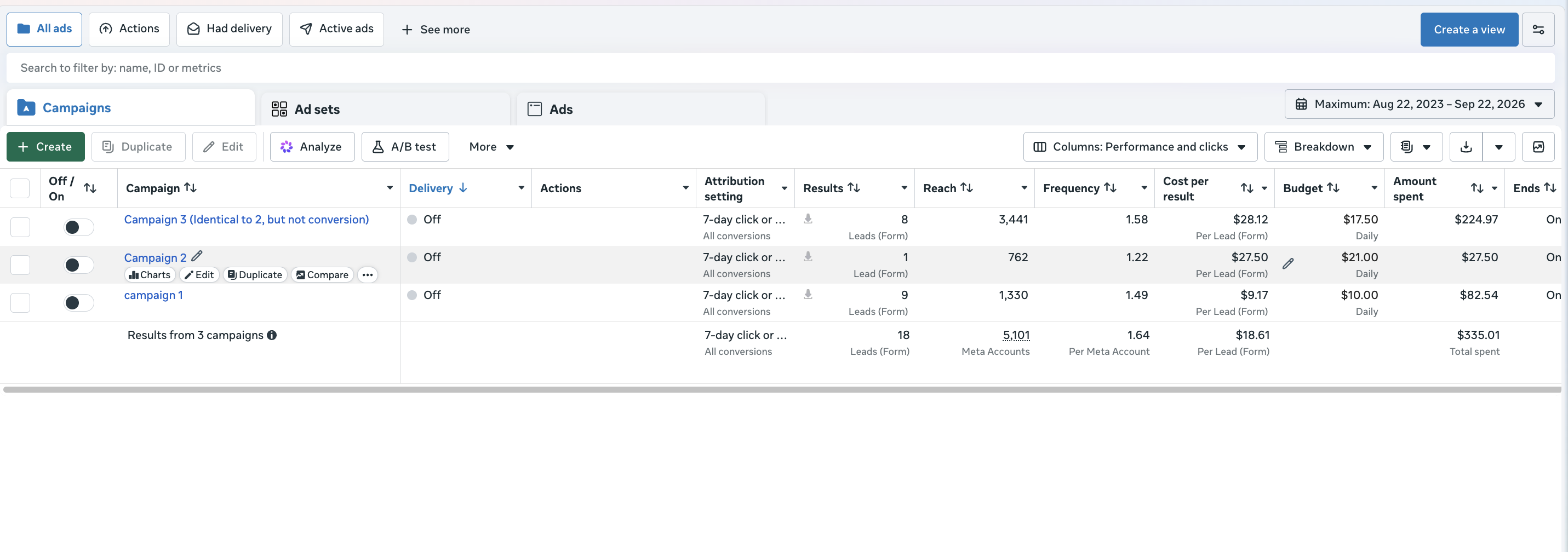
Task: Click the reports icon button in toolbar
Action: [1416, 147]
